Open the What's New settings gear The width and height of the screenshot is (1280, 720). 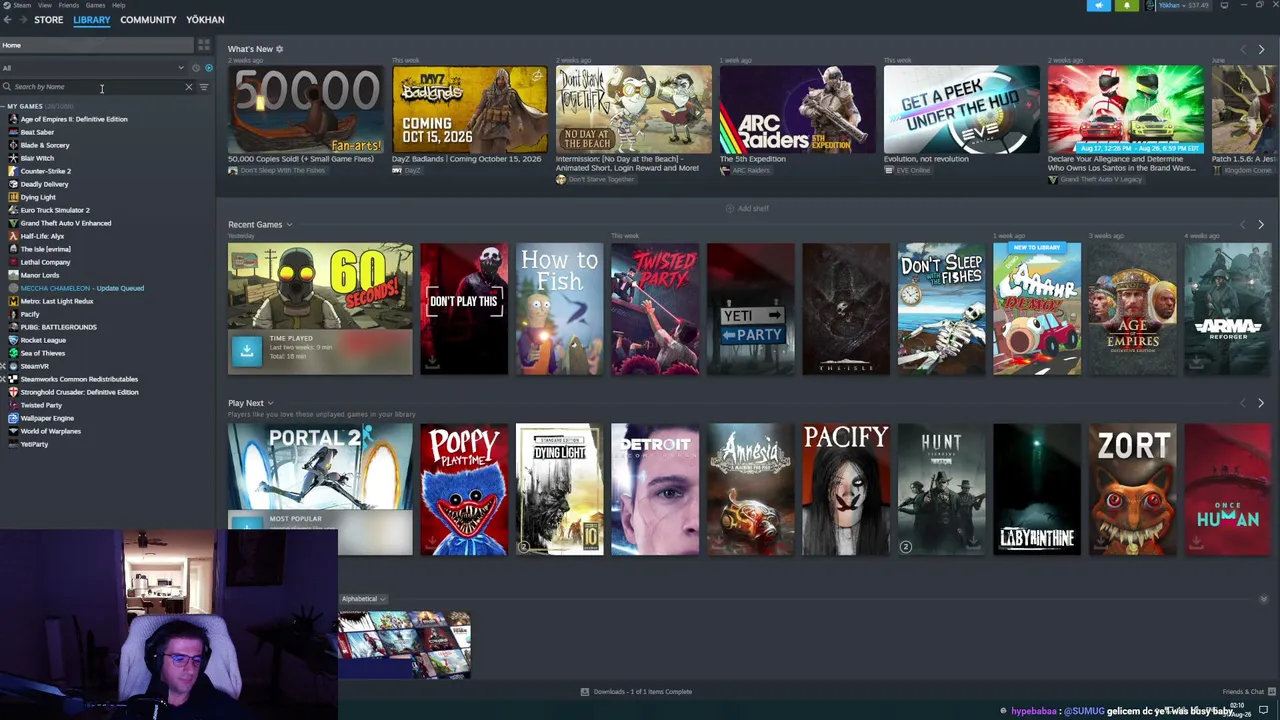coord(279,49)
